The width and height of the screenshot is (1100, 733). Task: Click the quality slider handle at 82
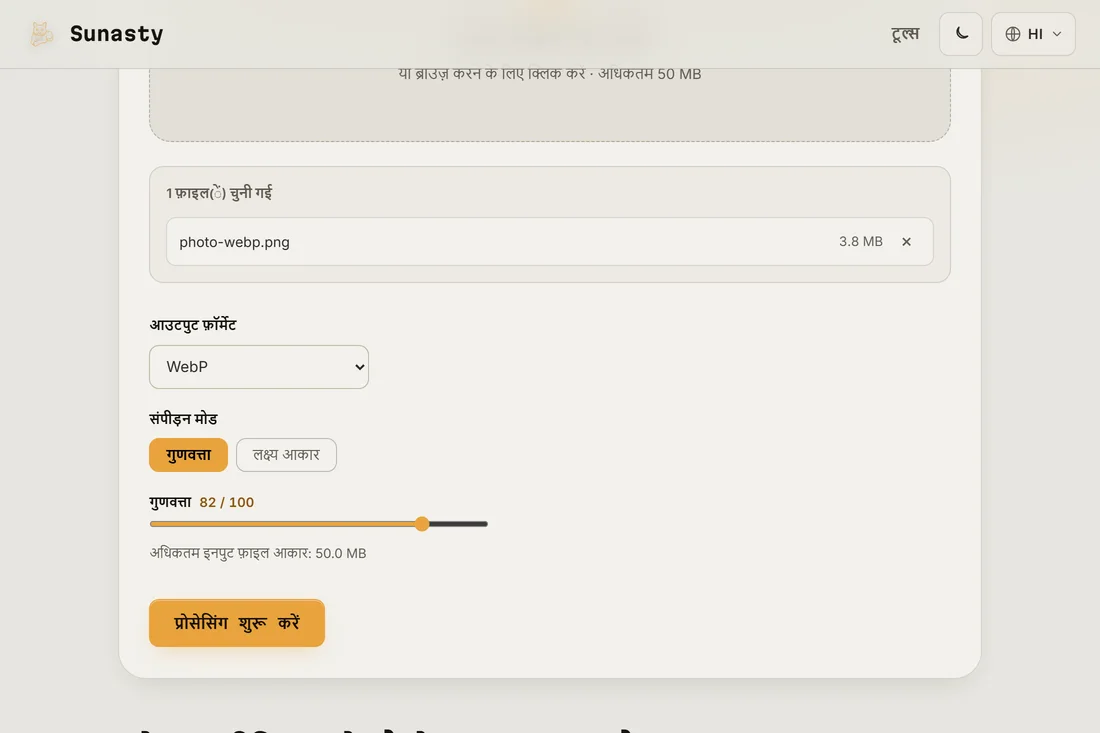[x=422, y=524]
